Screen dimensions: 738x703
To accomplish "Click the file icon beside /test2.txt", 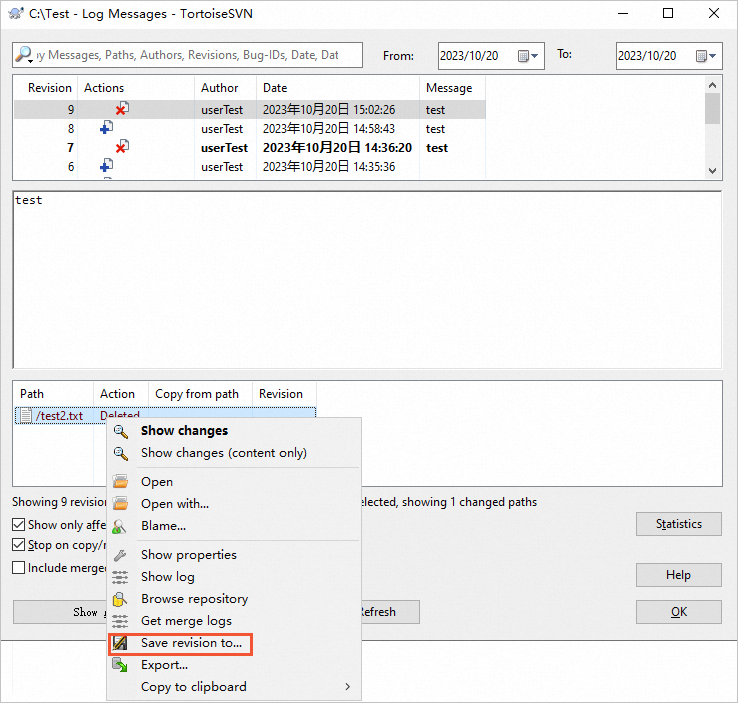I will pyautogui.click(x=26, y=415).
